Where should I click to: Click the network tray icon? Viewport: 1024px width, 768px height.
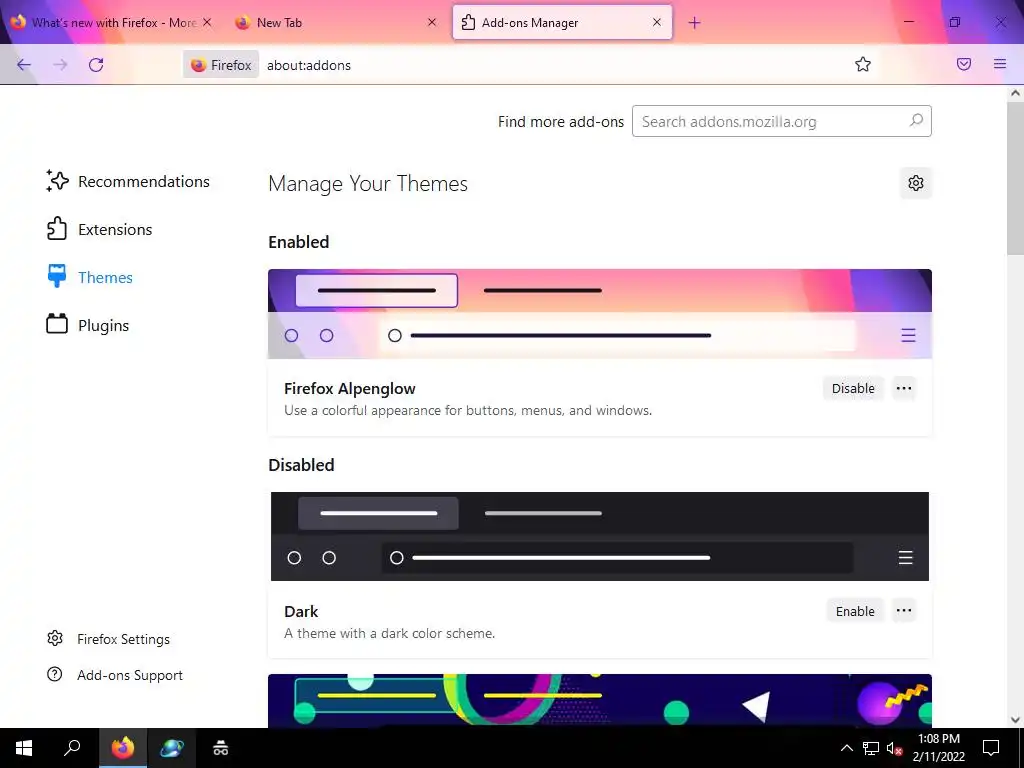coord(871,748)
